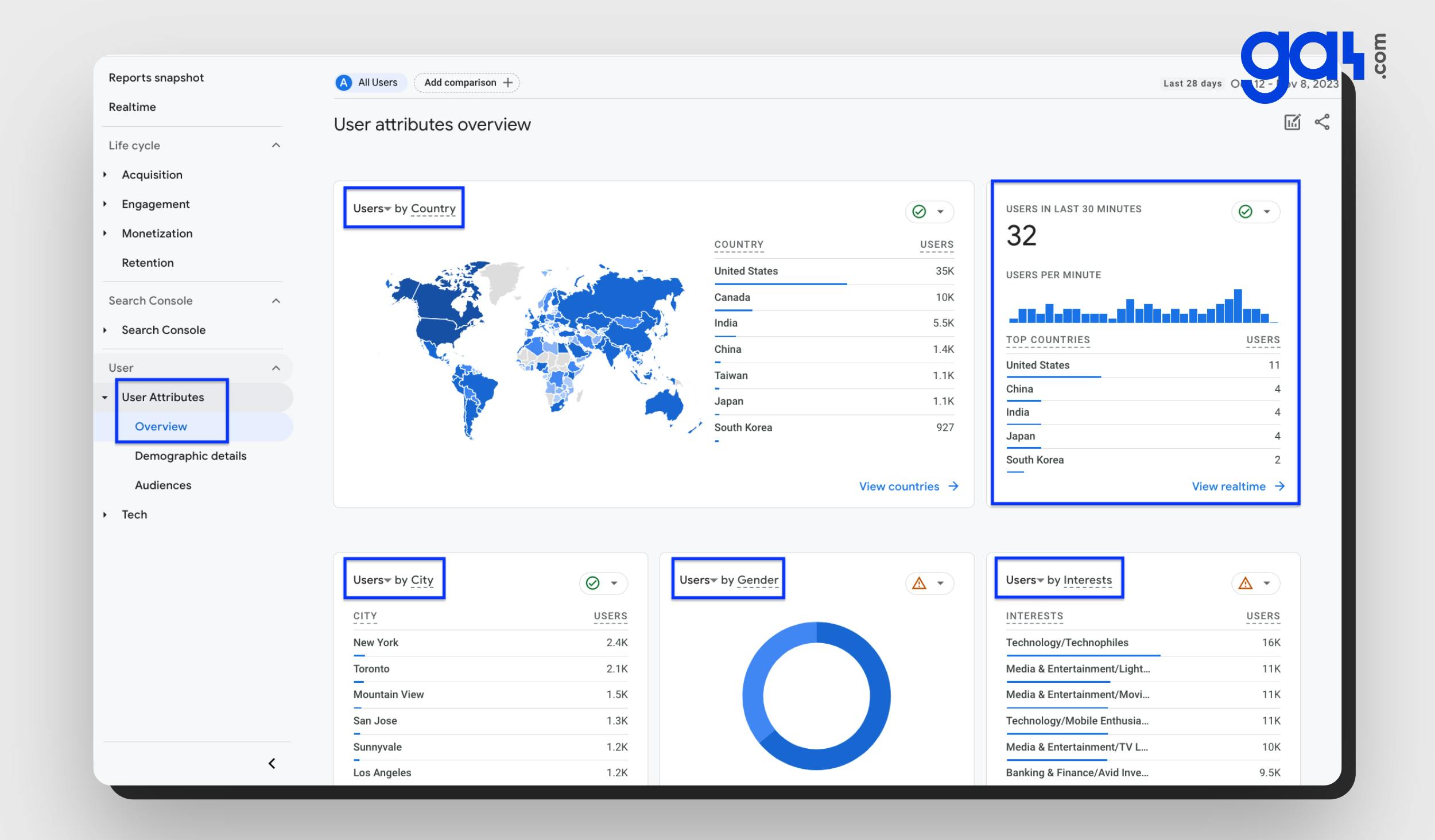Image resolution: width=1435 pixels, height=840 pixels.
Task: Click the City dimension label in Users by City
Action: pyautogui.click(x=422, y=580)
